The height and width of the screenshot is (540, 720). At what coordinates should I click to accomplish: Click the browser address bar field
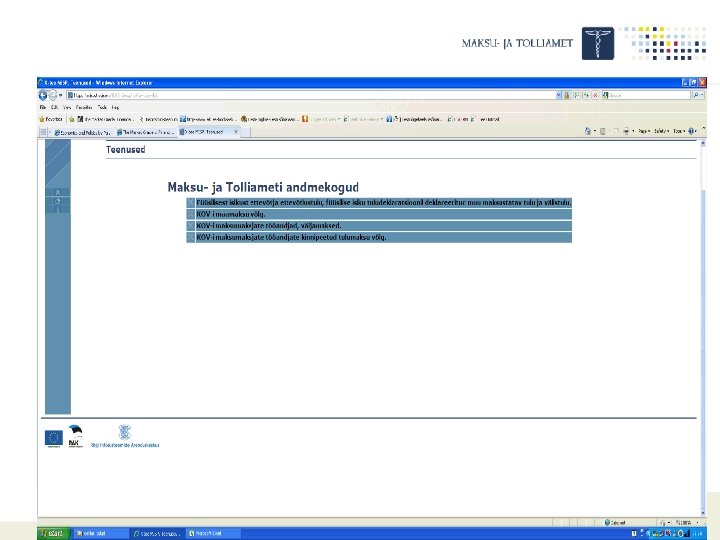click(311, 95)
